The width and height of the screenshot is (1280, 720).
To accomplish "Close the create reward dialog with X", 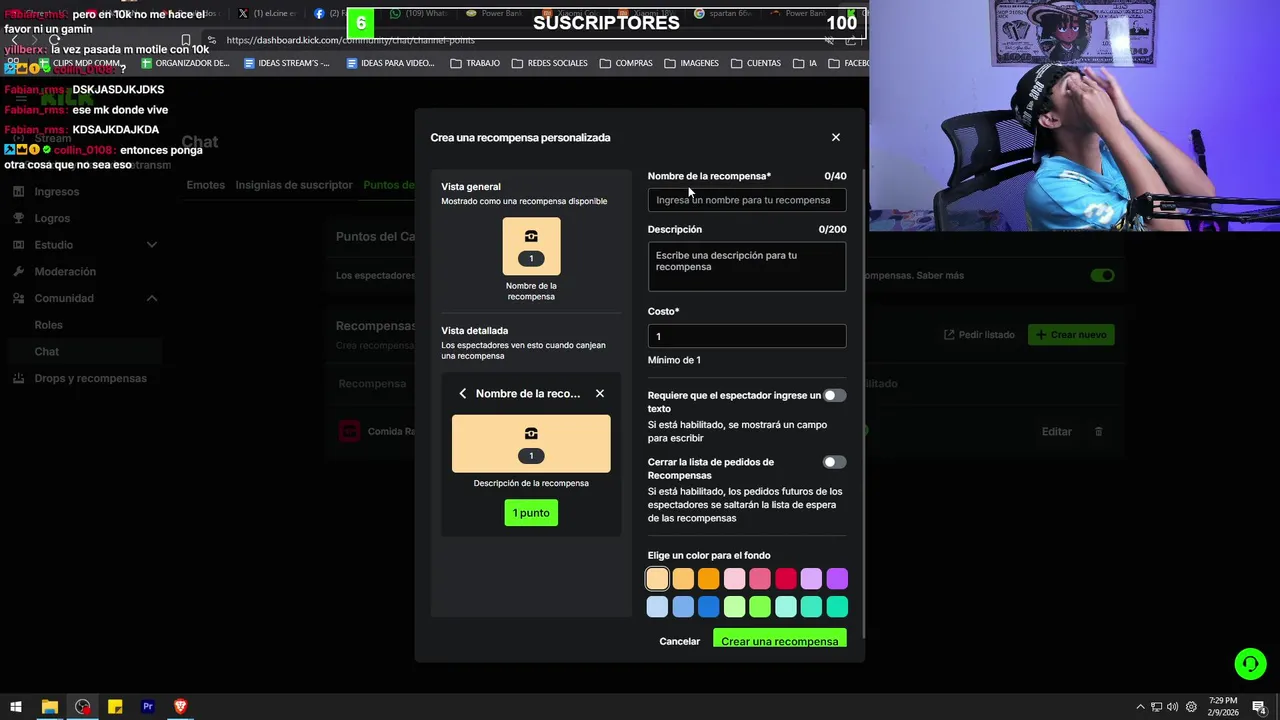I will [836, 137].
